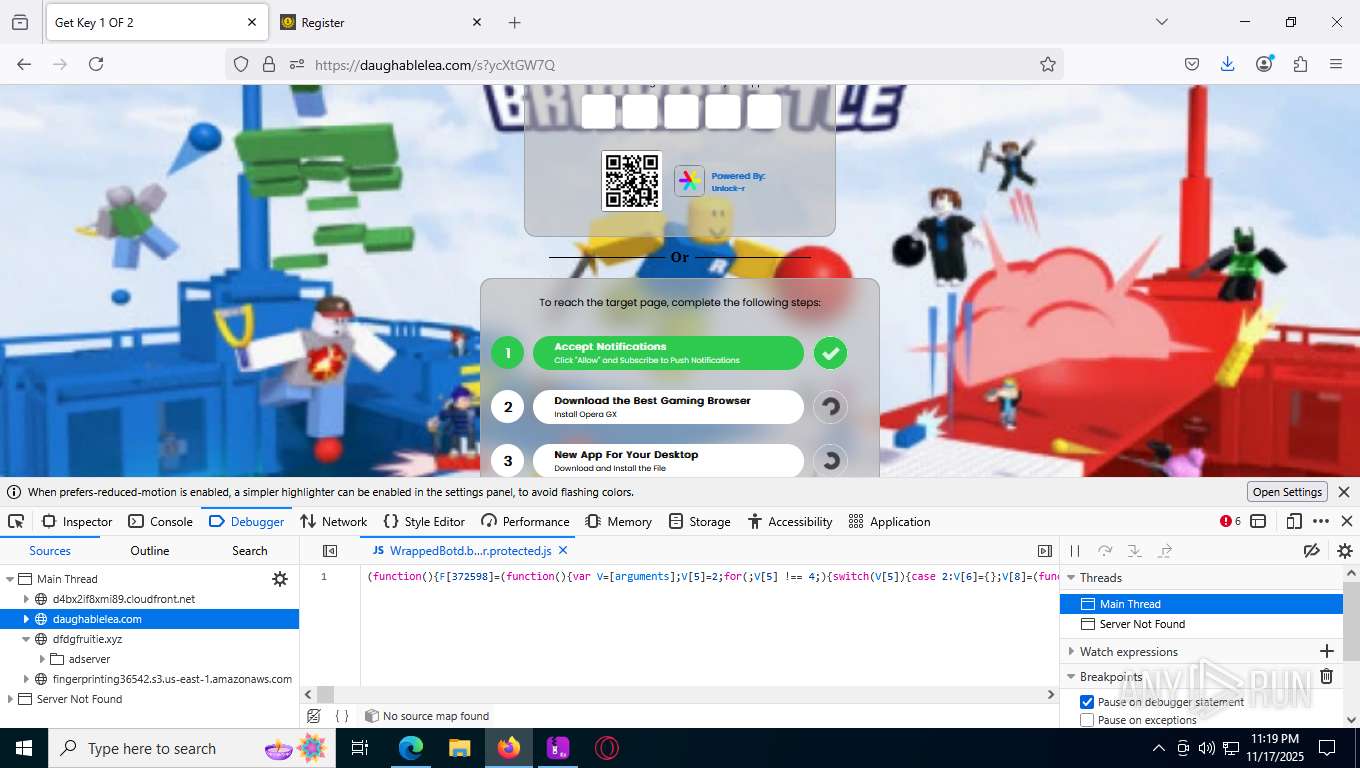Image resolution: width=1360 pixels, height=768 pixels.
Task: Open the Storage panel
Action: pos(700,521)
